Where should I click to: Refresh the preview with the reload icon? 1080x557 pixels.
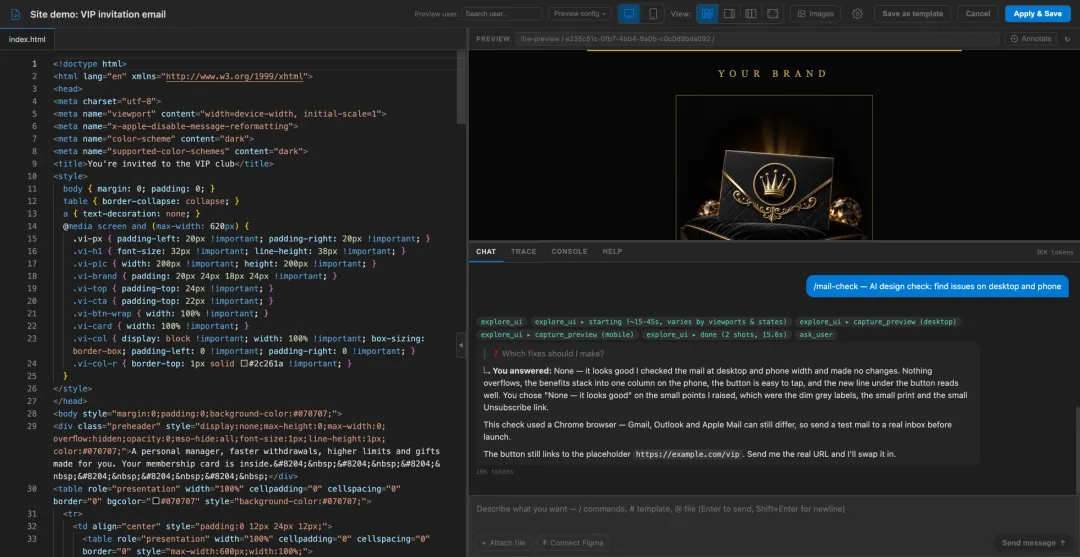tap(1068, 39)
